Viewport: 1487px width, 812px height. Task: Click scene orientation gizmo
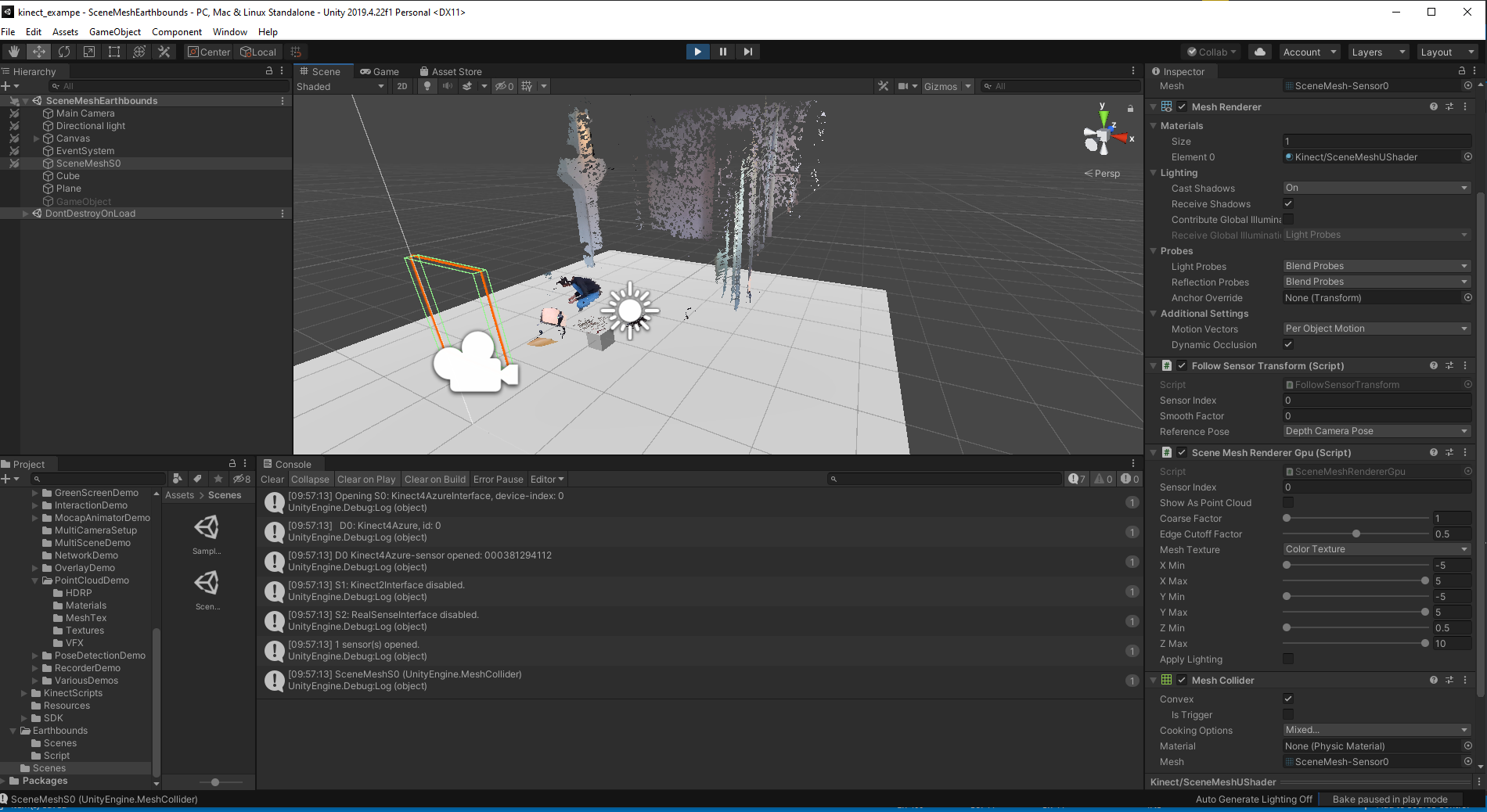click(x=1104, y=136)
